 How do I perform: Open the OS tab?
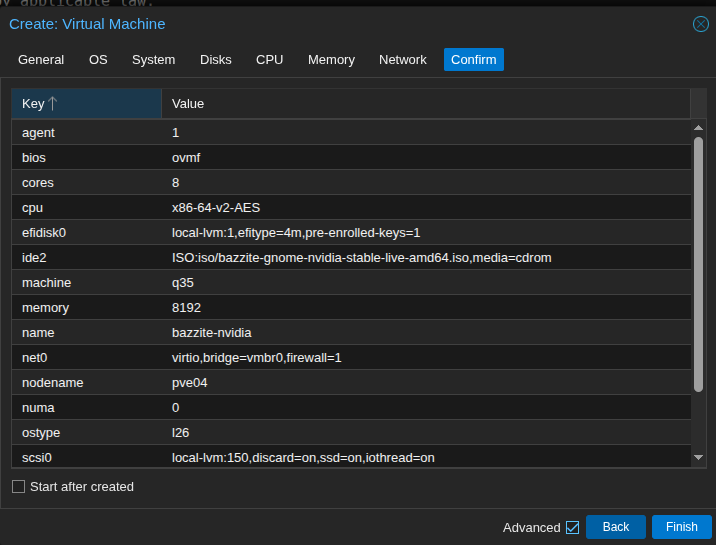pyautogui.click(x=98, y=60)
